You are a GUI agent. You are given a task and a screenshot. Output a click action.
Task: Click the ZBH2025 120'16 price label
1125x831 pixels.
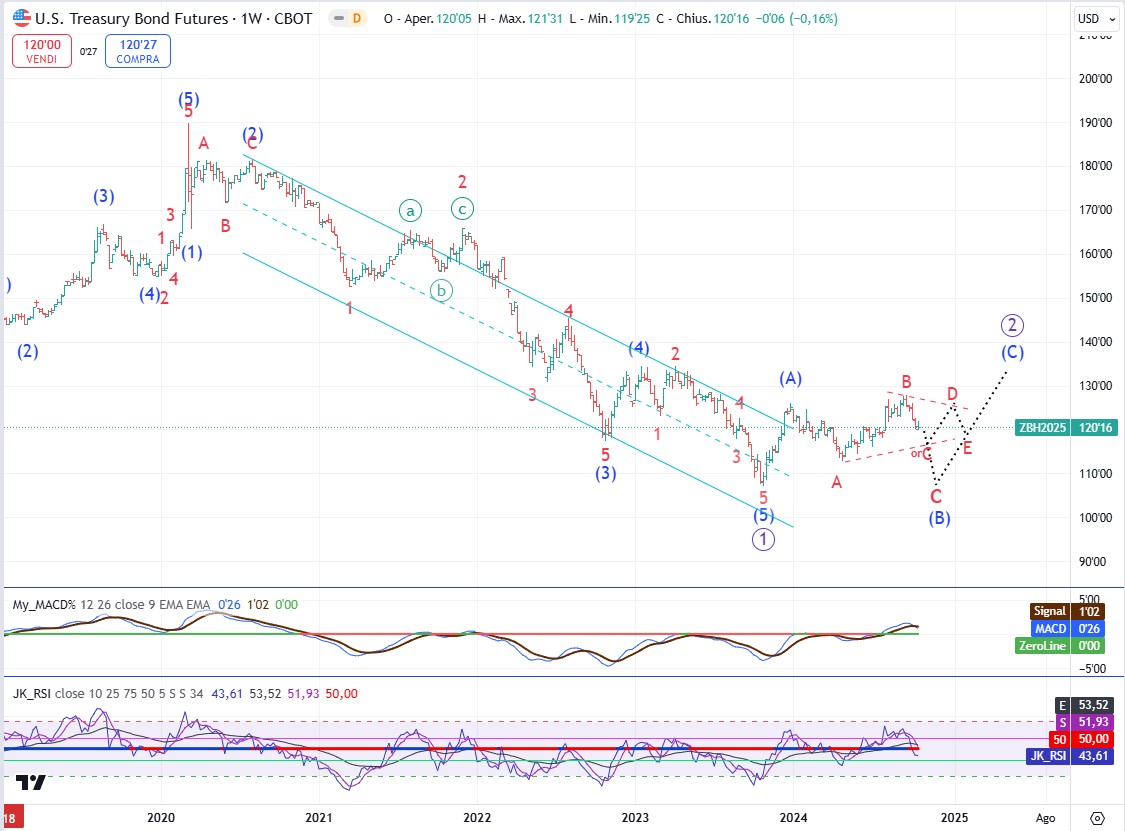(1066, 428)
